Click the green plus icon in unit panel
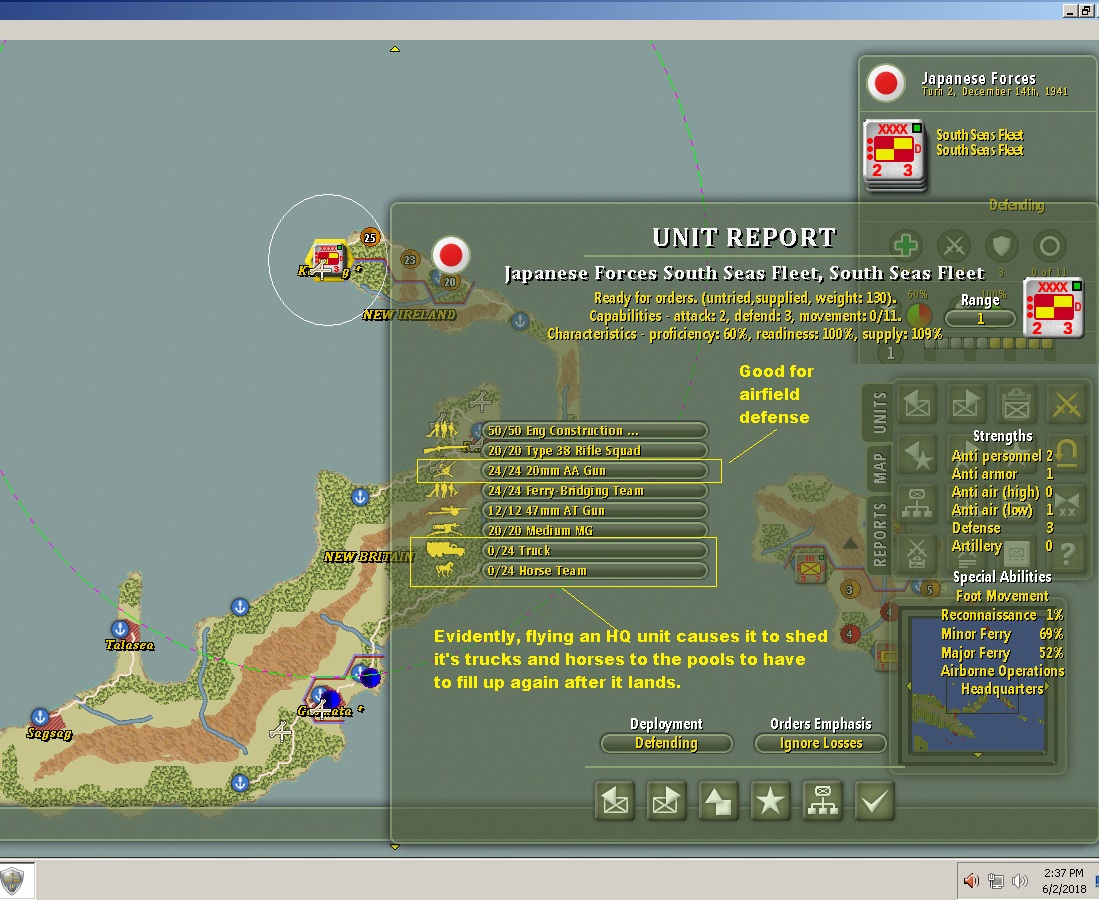Screen dimensions: 1099x900 tap(906, 246)
